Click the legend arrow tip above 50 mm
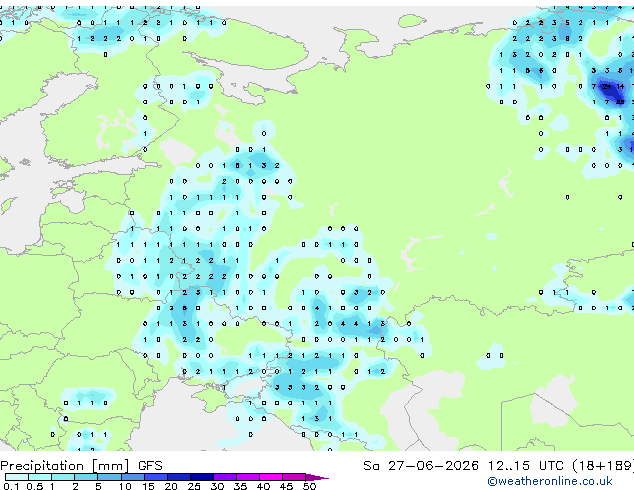Screen dimensions: 634x490 (x=317, y=477)
